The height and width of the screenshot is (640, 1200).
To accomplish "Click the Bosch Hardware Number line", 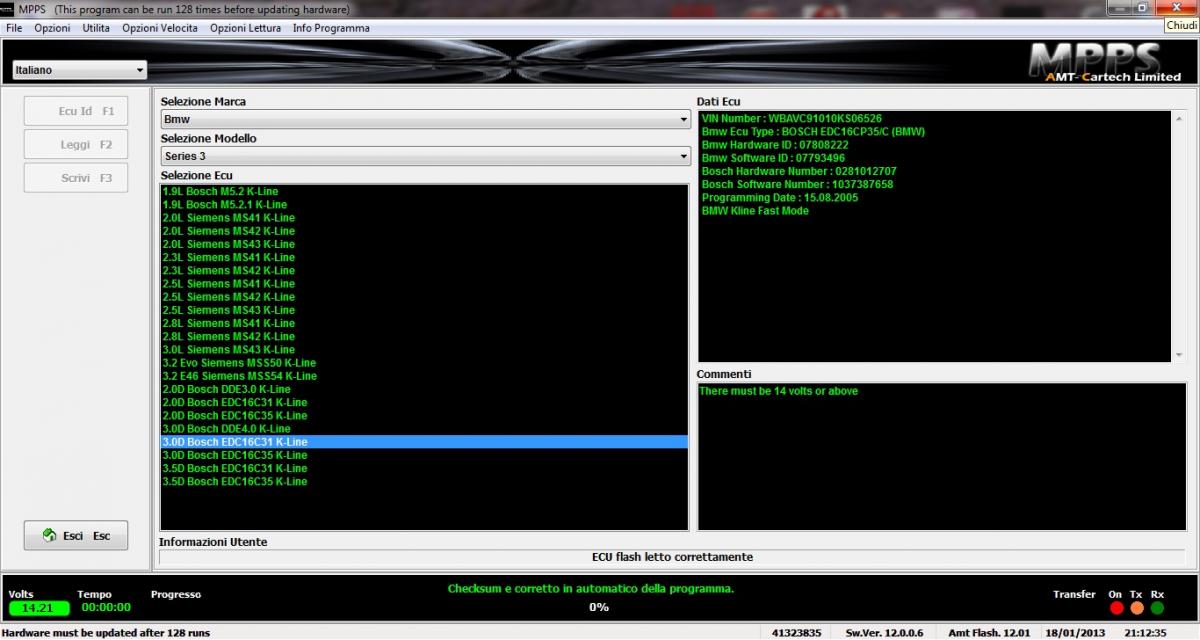I will (x=799, y=171).
